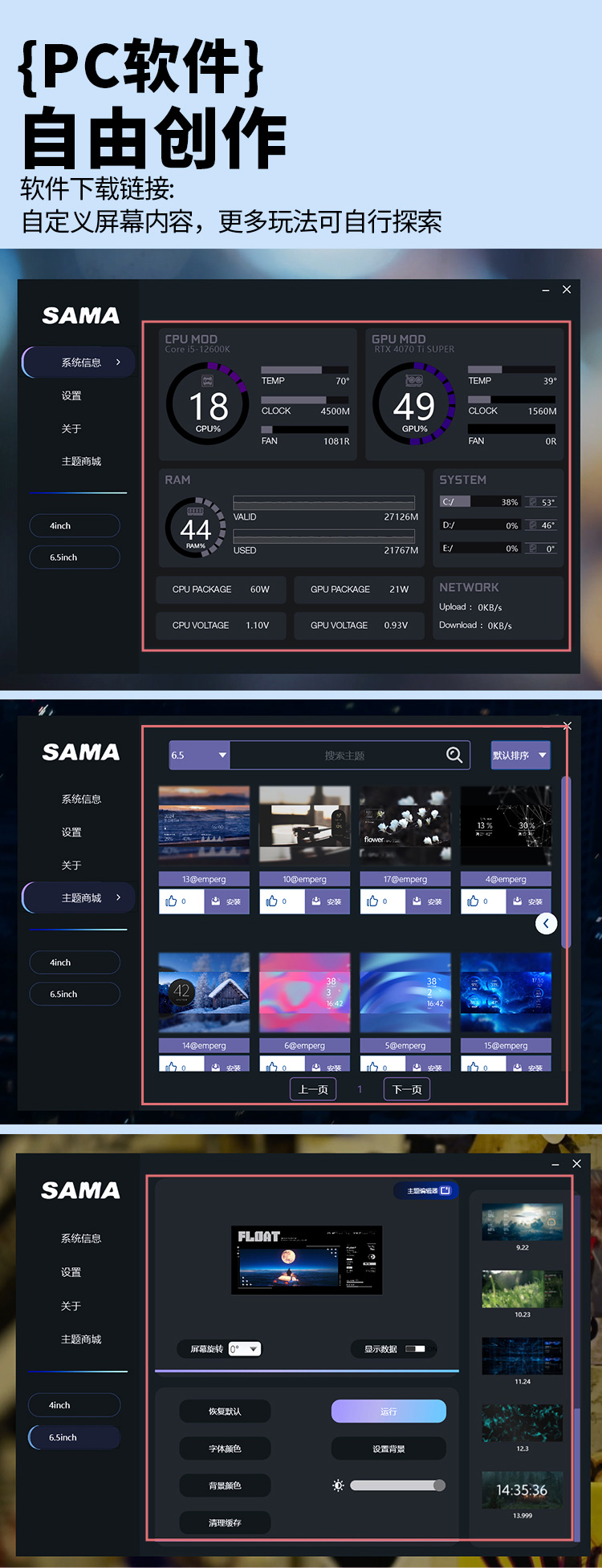Select the 13.999 clock theme thumbnail
The image size is (602, 1568).
point(523,1490)
